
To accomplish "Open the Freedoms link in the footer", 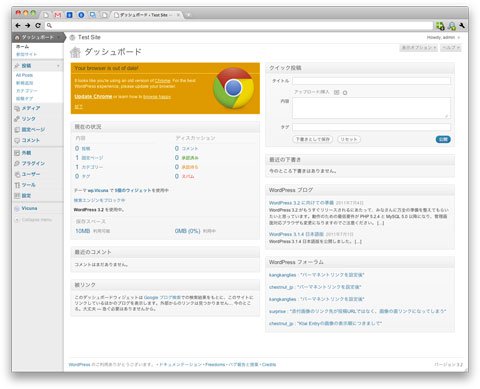I will pyautogui.click(x=215, y=365).
